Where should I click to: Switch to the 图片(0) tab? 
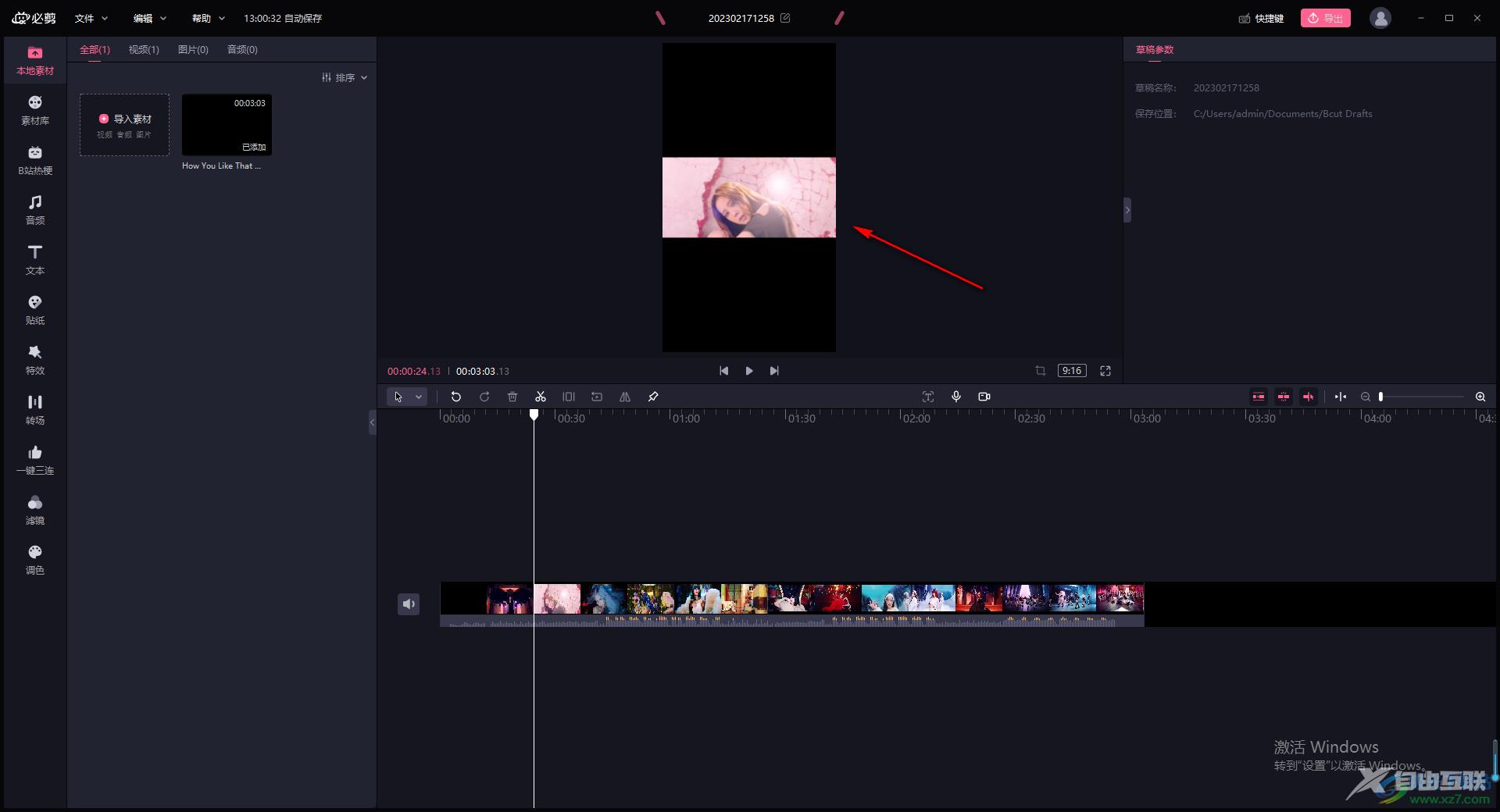click(x=193, y=49)
